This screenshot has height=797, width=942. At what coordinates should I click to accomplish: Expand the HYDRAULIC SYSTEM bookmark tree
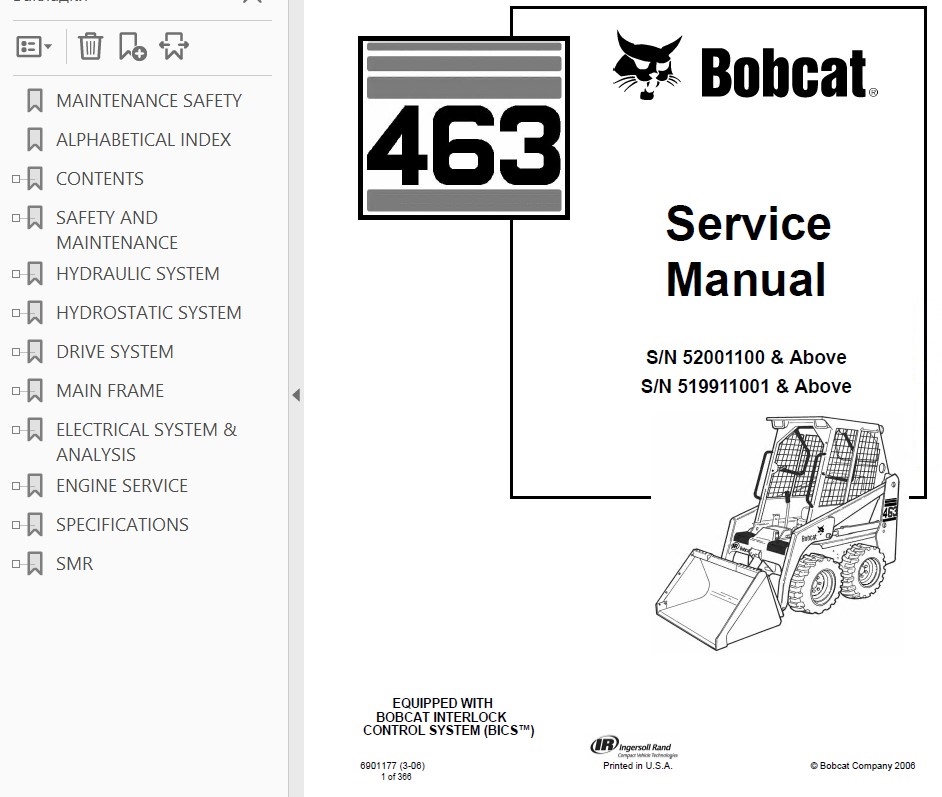(15, 274)
